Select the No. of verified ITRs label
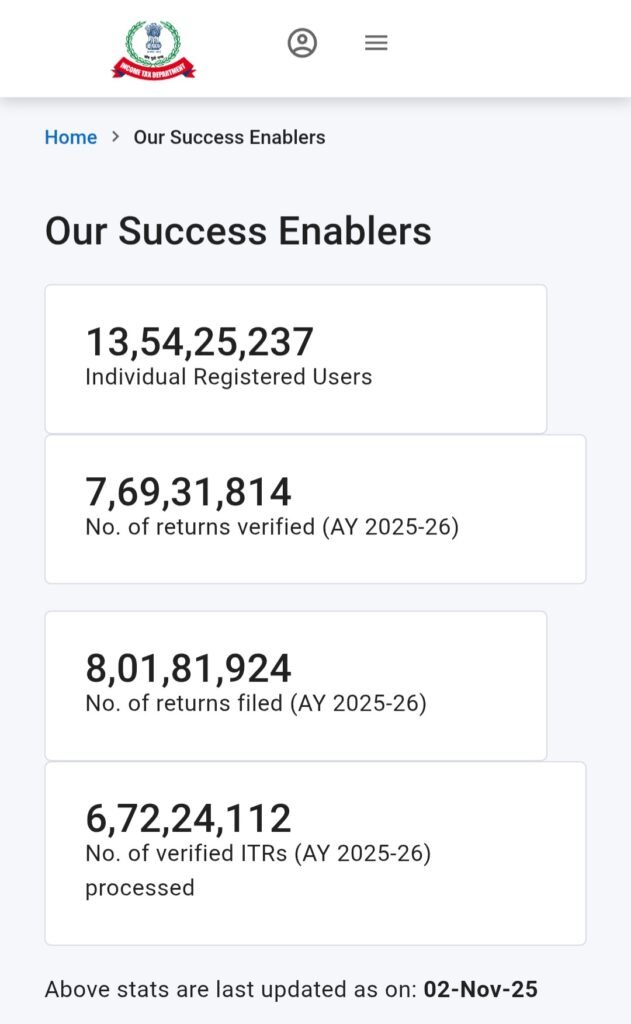Screen dimensions: 631x1024 (x=258, y=853)
